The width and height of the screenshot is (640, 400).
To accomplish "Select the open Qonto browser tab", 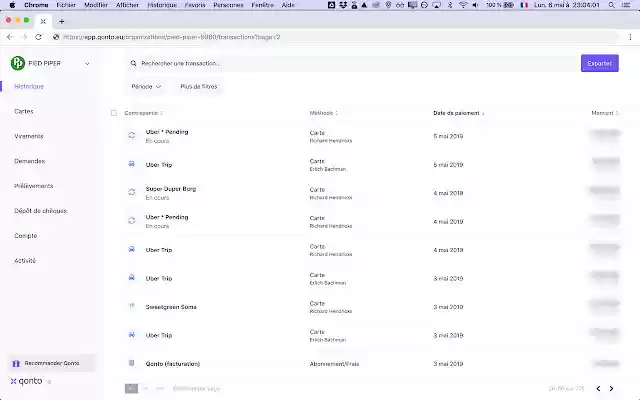I will pyautogui.click(x=43, y=21).
